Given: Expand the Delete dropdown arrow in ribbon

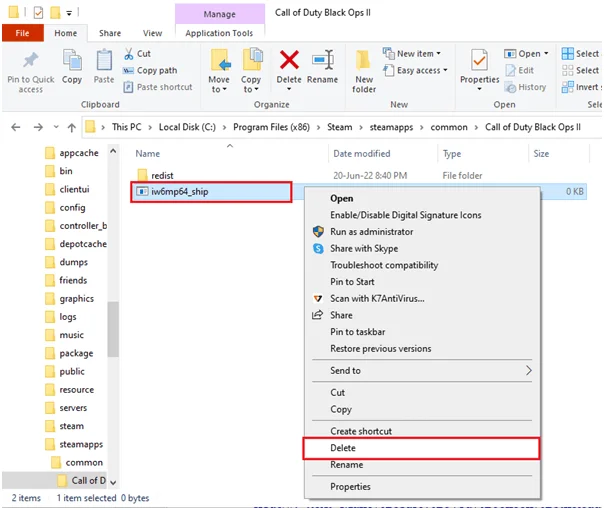Looking at the screenshot, I should (289, 89).
